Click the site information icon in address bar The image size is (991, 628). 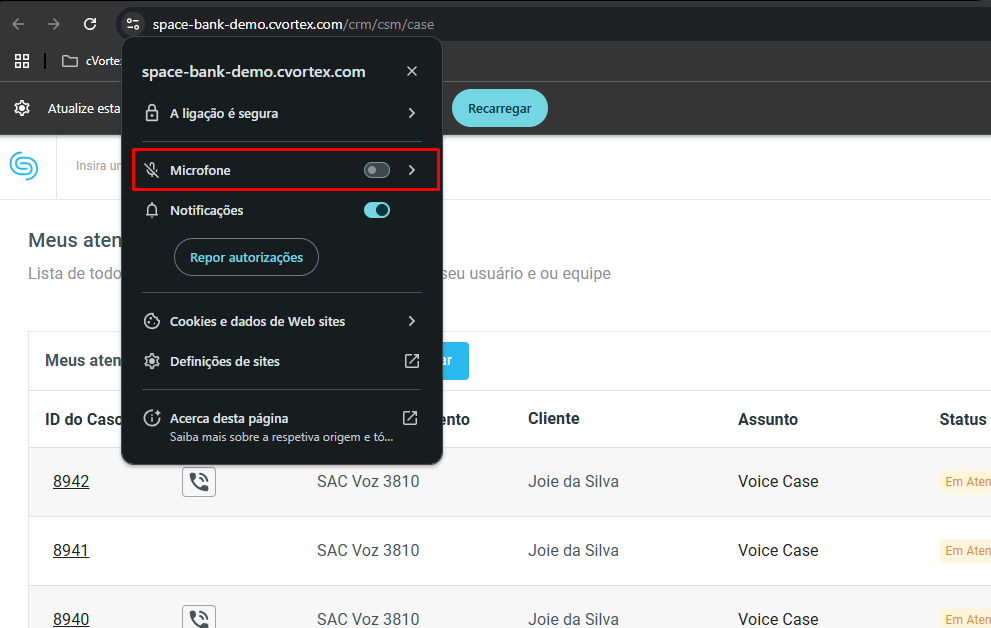coord(133,23)
